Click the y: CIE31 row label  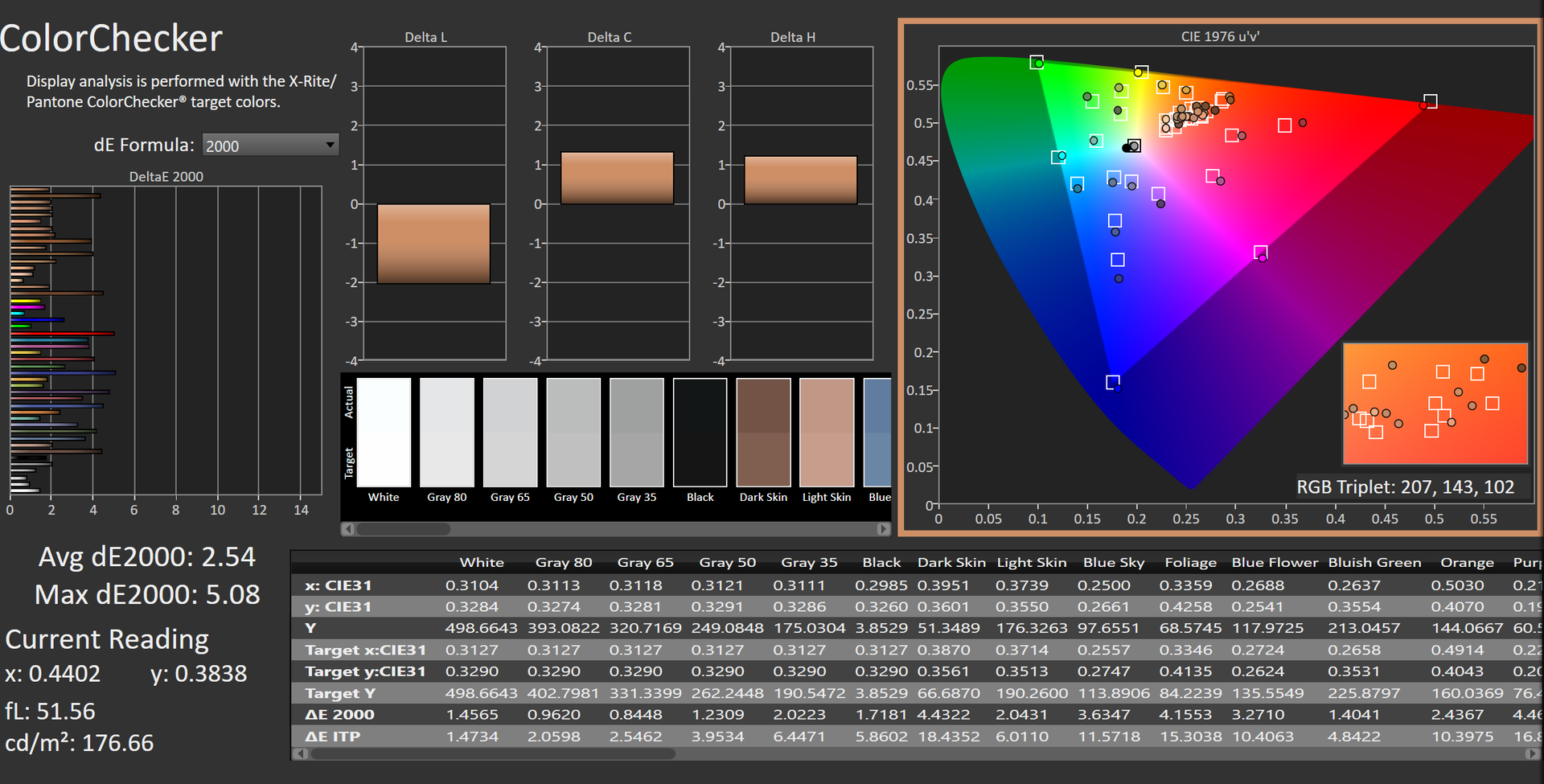click(x=339, y=607)
